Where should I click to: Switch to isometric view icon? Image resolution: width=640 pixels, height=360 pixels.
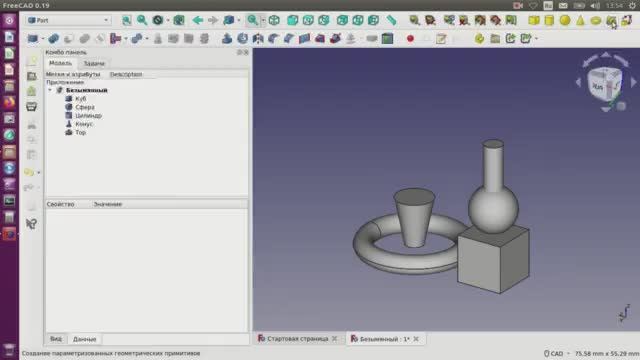274,20
